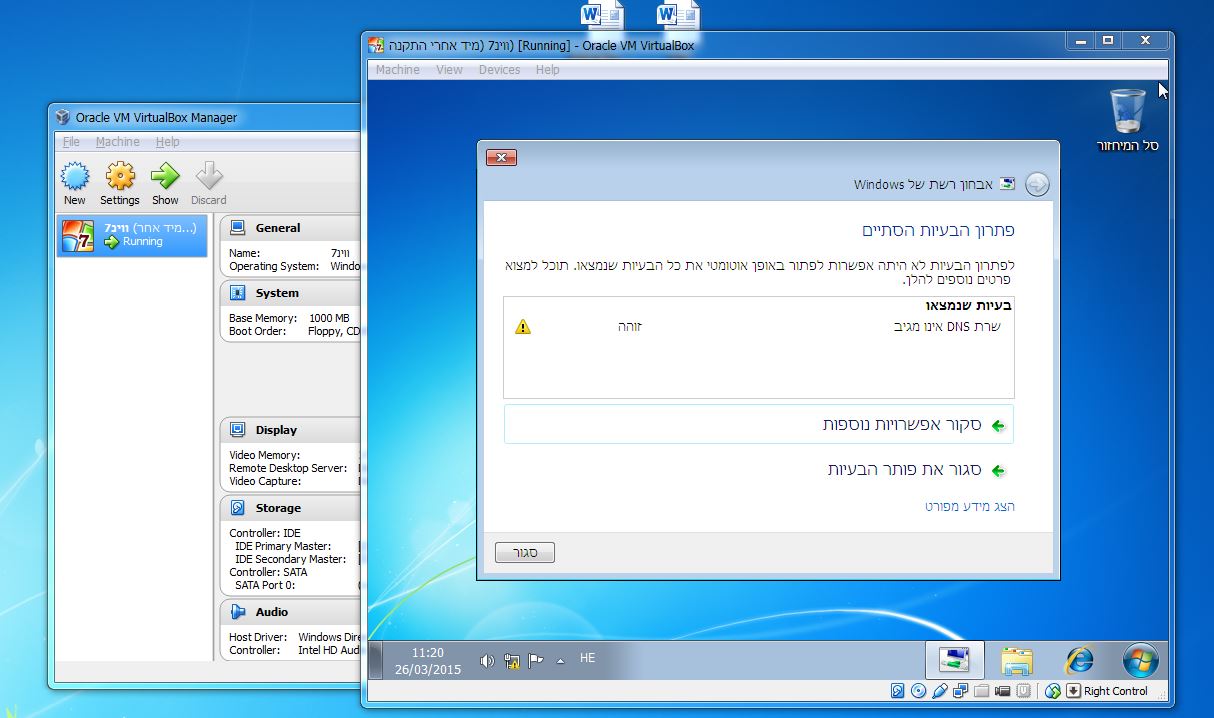Select the 'שרת DNS אינו מגיב' problem row
This screenshot has height=718, width=1214.
pos(759,327)
